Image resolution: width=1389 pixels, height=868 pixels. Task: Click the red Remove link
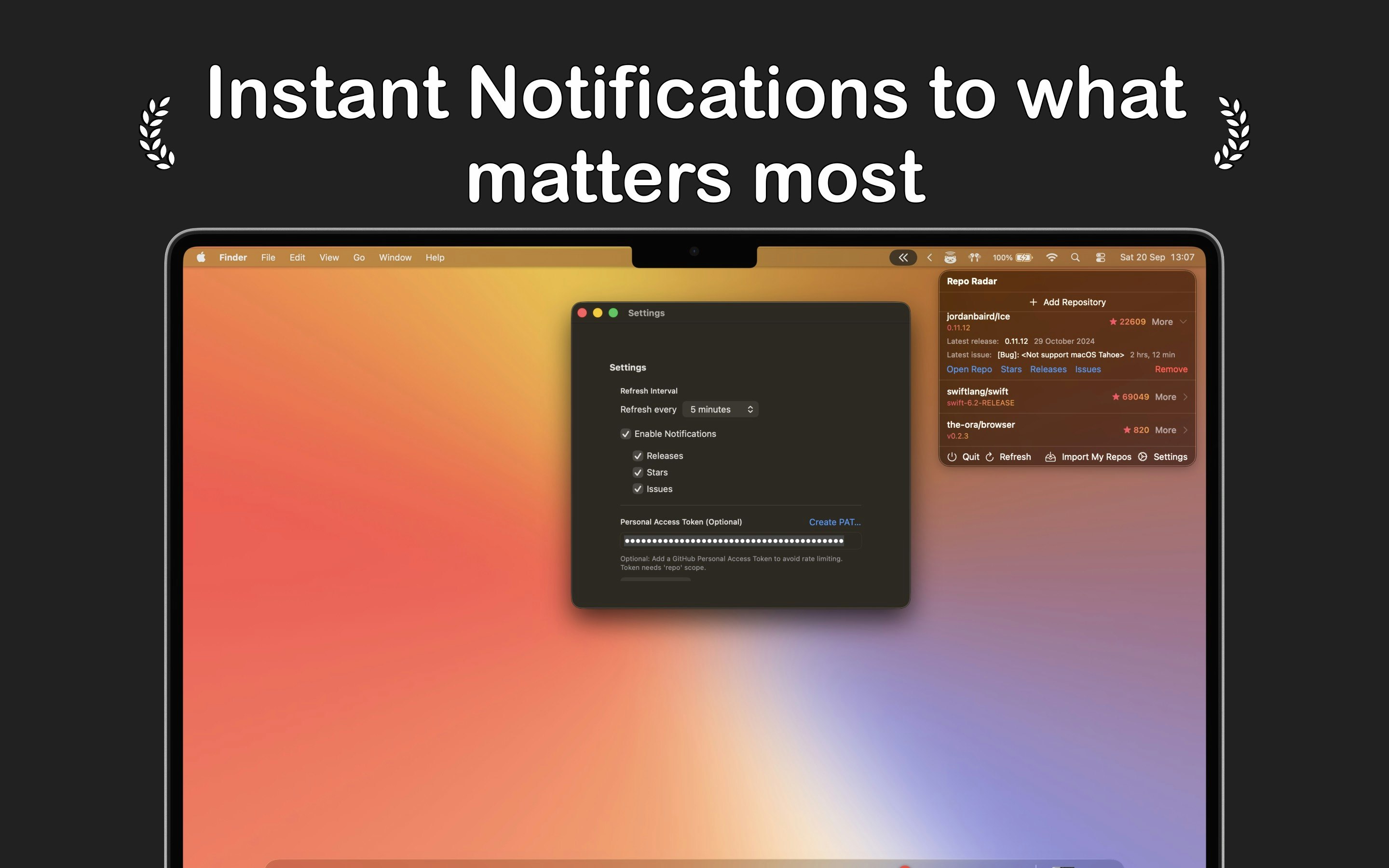[x=1171, y=369]
